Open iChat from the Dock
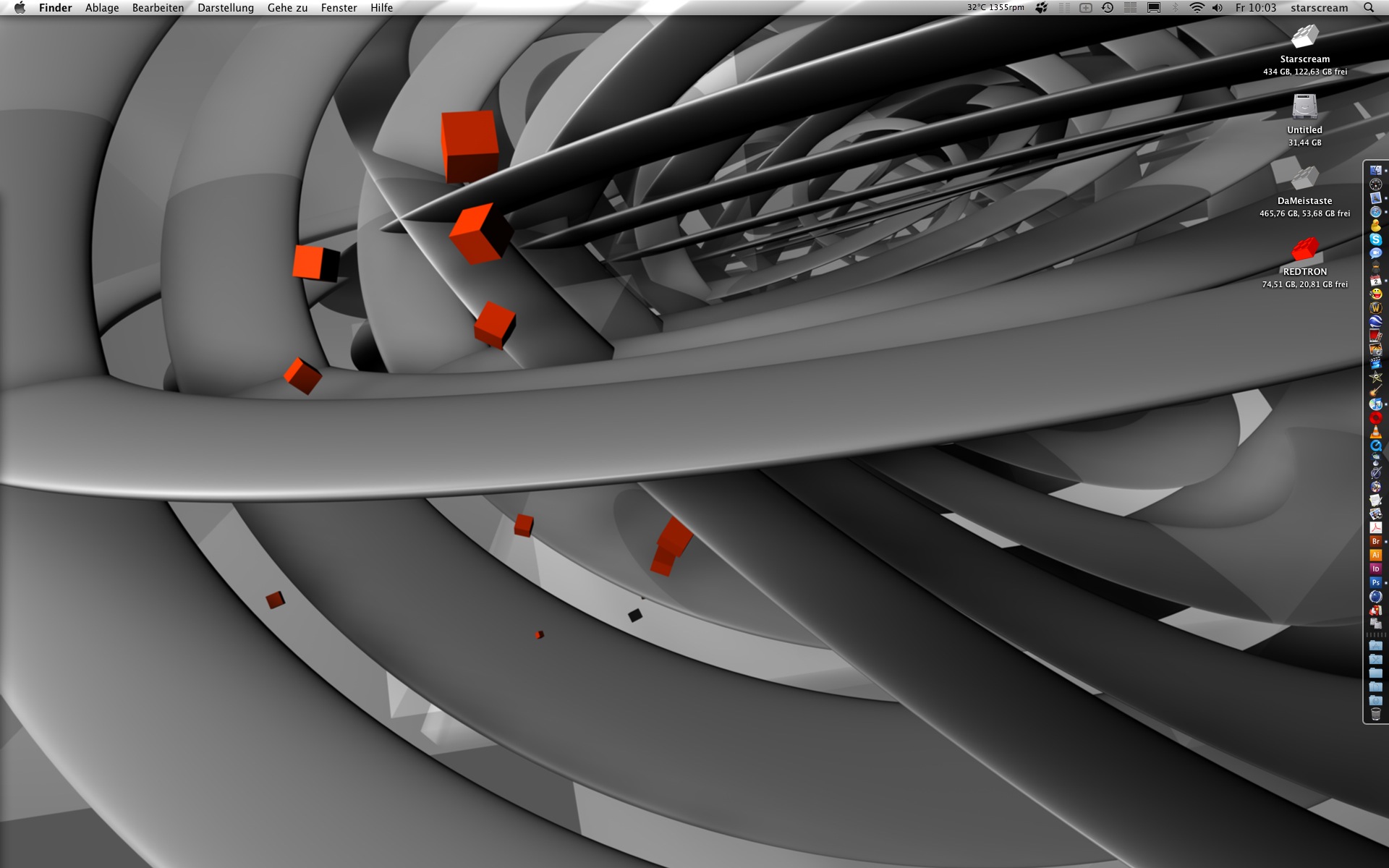The height and width of the screenshot is (868, 1389). (x=1376, y=252)
